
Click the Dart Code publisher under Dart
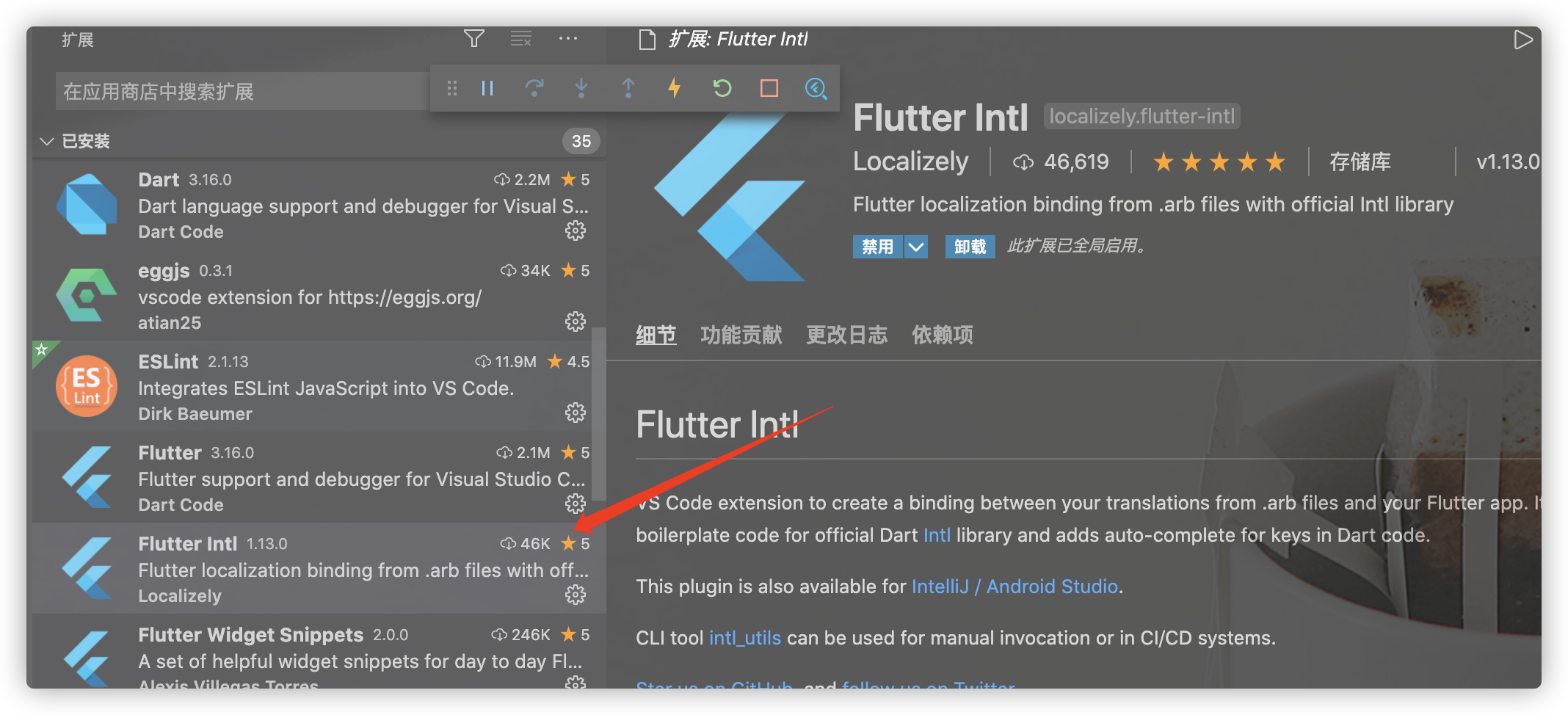click(181, 232)
